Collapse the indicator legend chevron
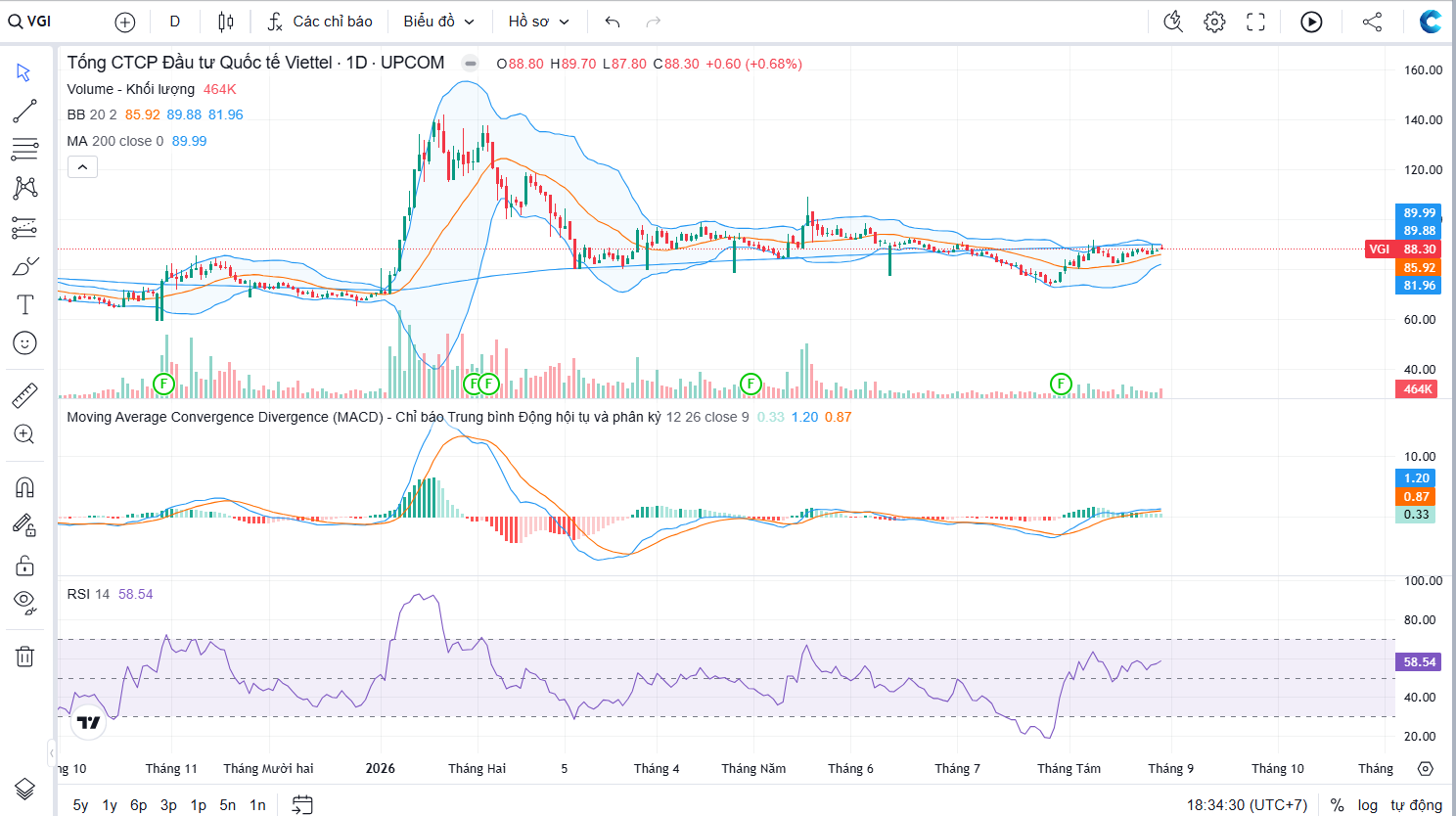Screen dimensions: 1456x816 point(82,167)
